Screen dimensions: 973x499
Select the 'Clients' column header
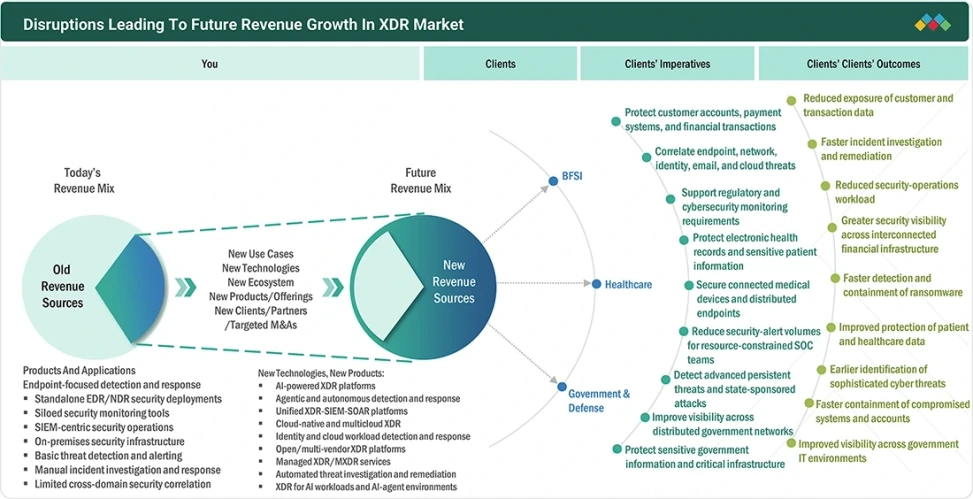click(500, 63)
